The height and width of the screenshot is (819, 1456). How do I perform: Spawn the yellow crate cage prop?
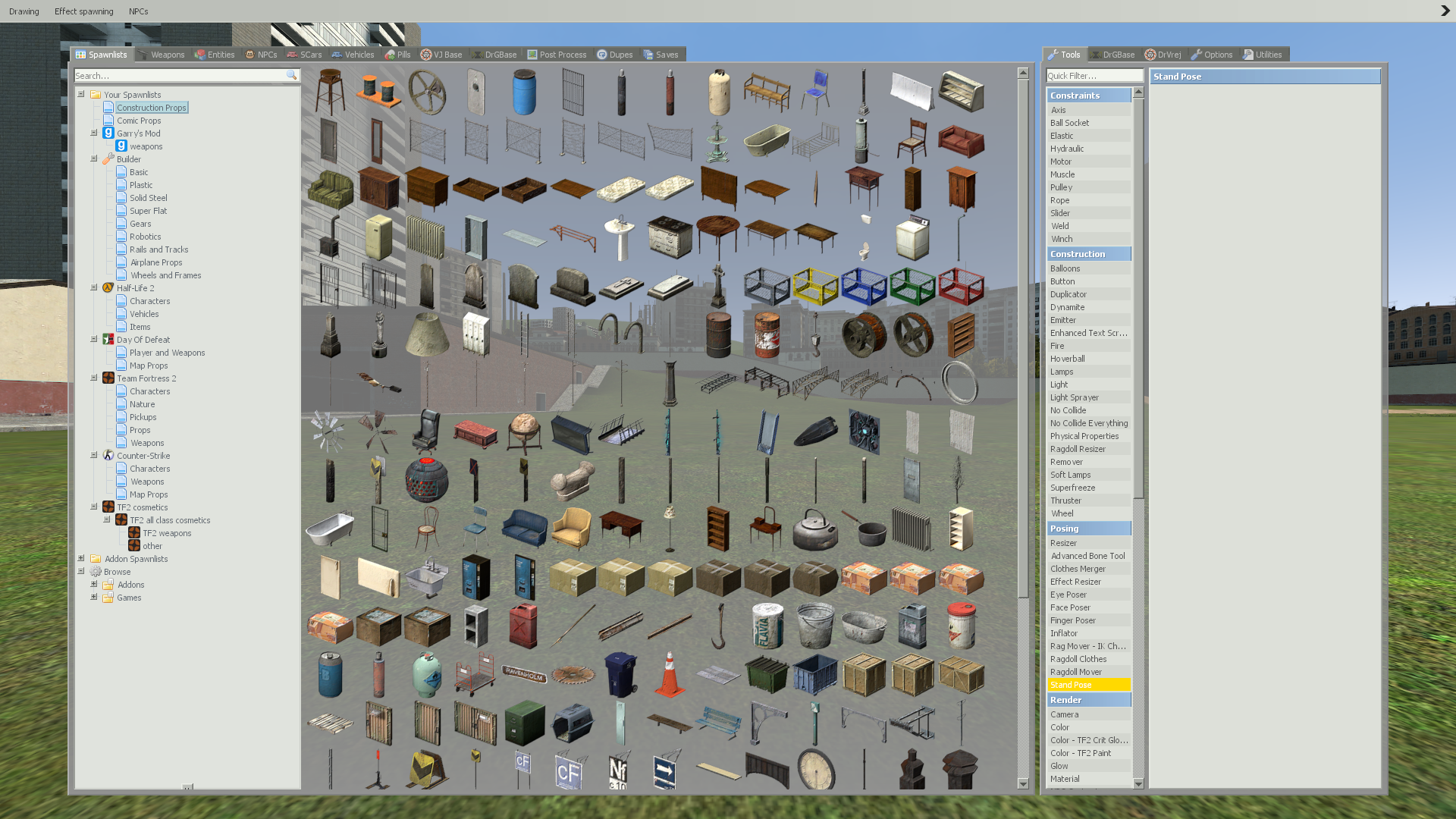(x=815, y=287)
